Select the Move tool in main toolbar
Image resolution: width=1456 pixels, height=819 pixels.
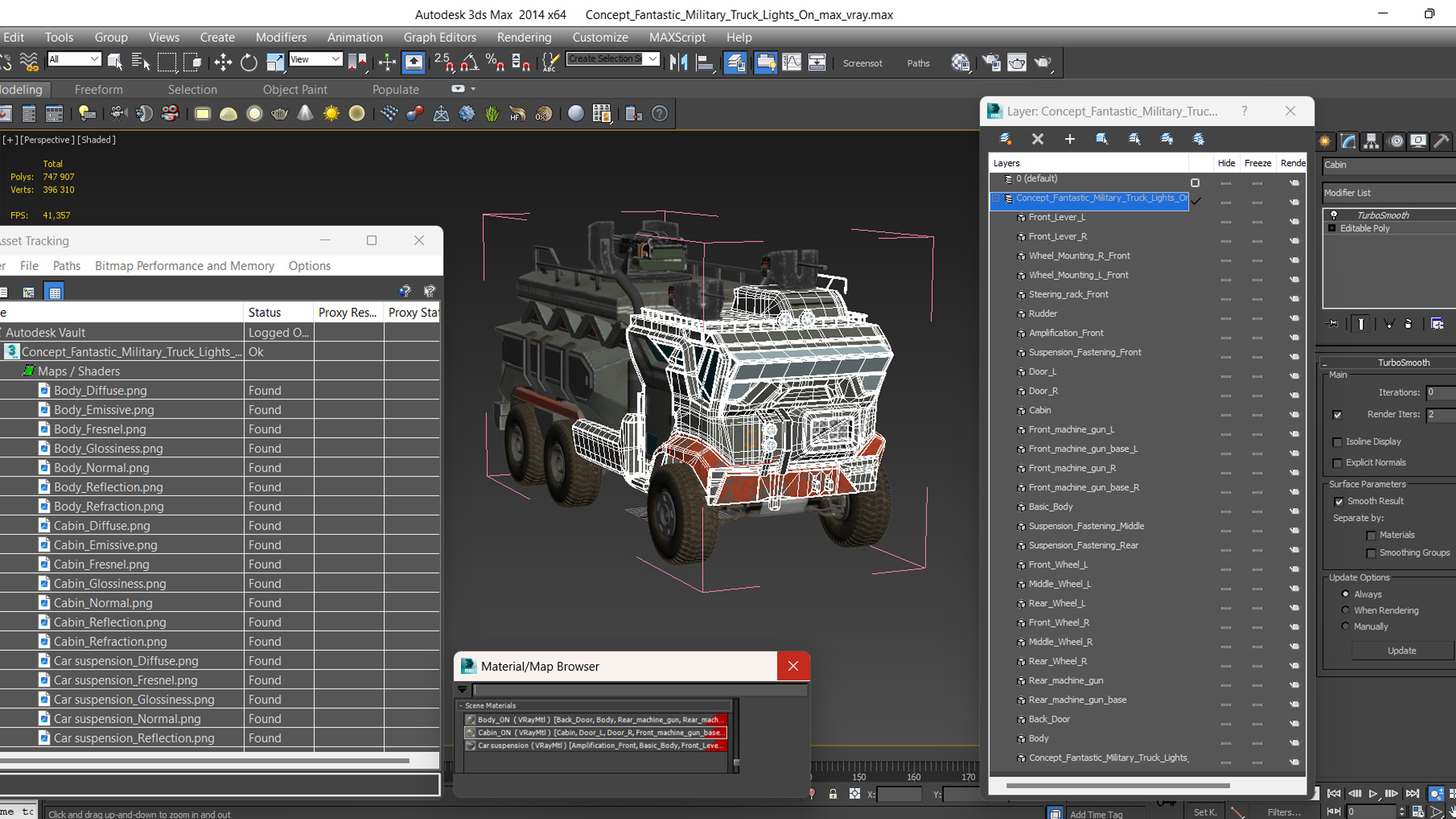223,63
